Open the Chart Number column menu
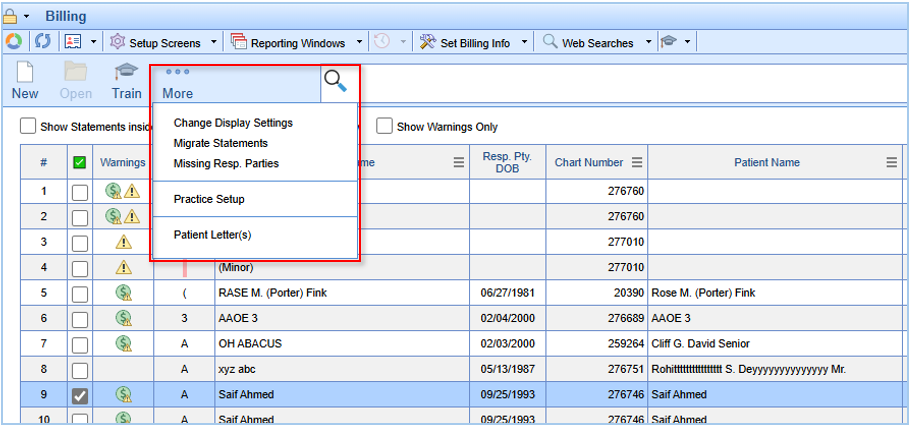Screen dimensions: 912x428 pos(637,163)
